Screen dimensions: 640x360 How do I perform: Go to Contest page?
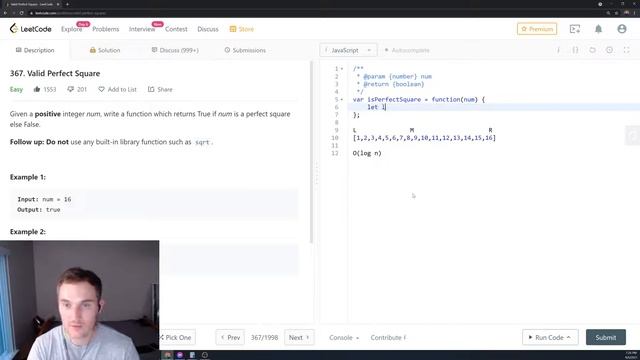point(176,29)
